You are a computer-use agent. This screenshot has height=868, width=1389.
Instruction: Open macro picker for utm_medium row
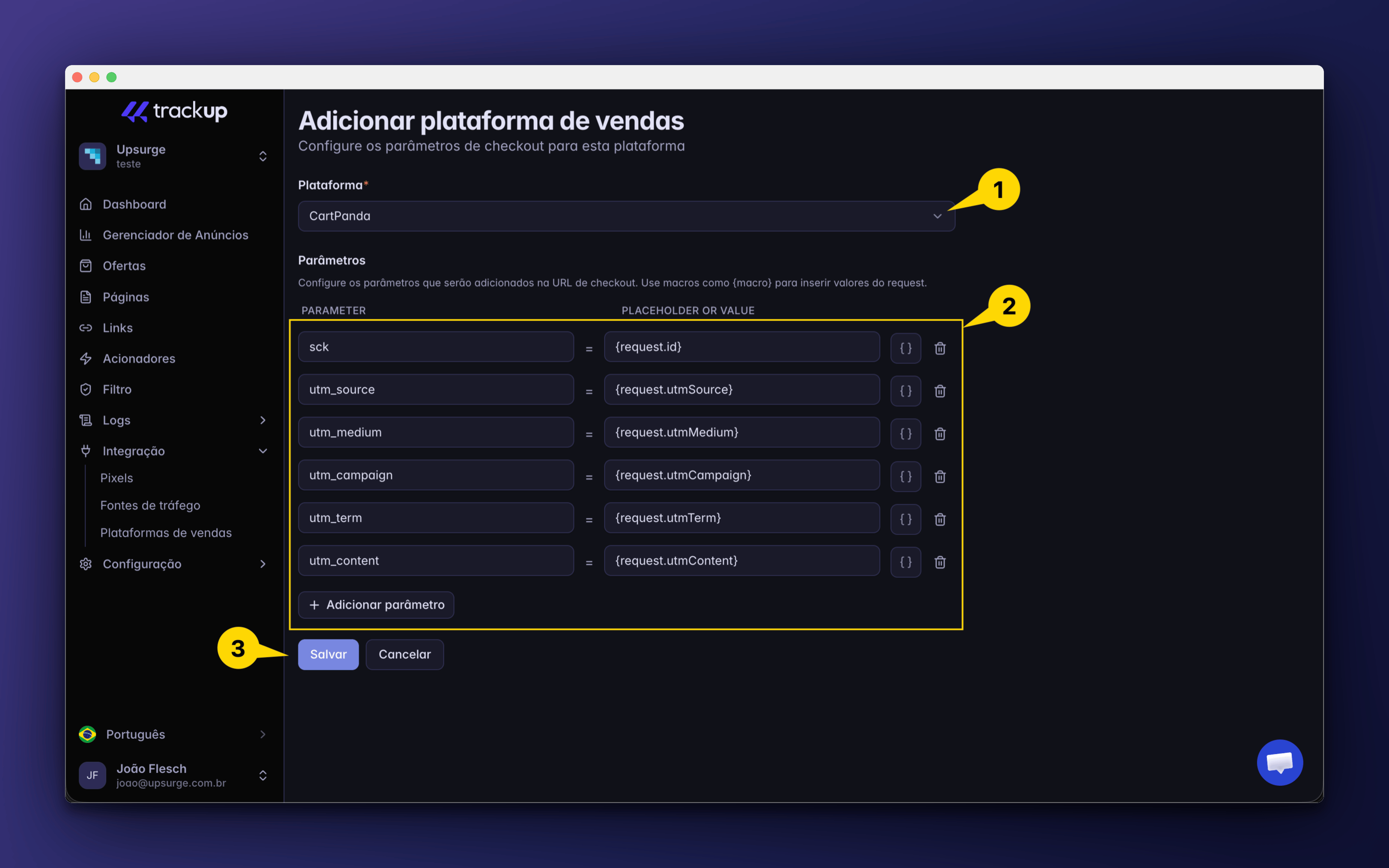[906, 434]
